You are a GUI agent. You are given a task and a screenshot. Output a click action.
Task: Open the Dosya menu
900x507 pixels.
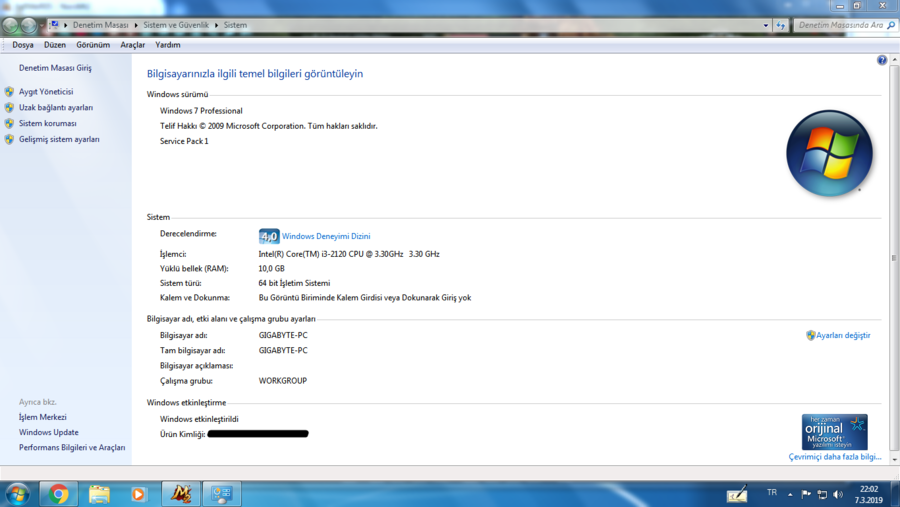23,45
